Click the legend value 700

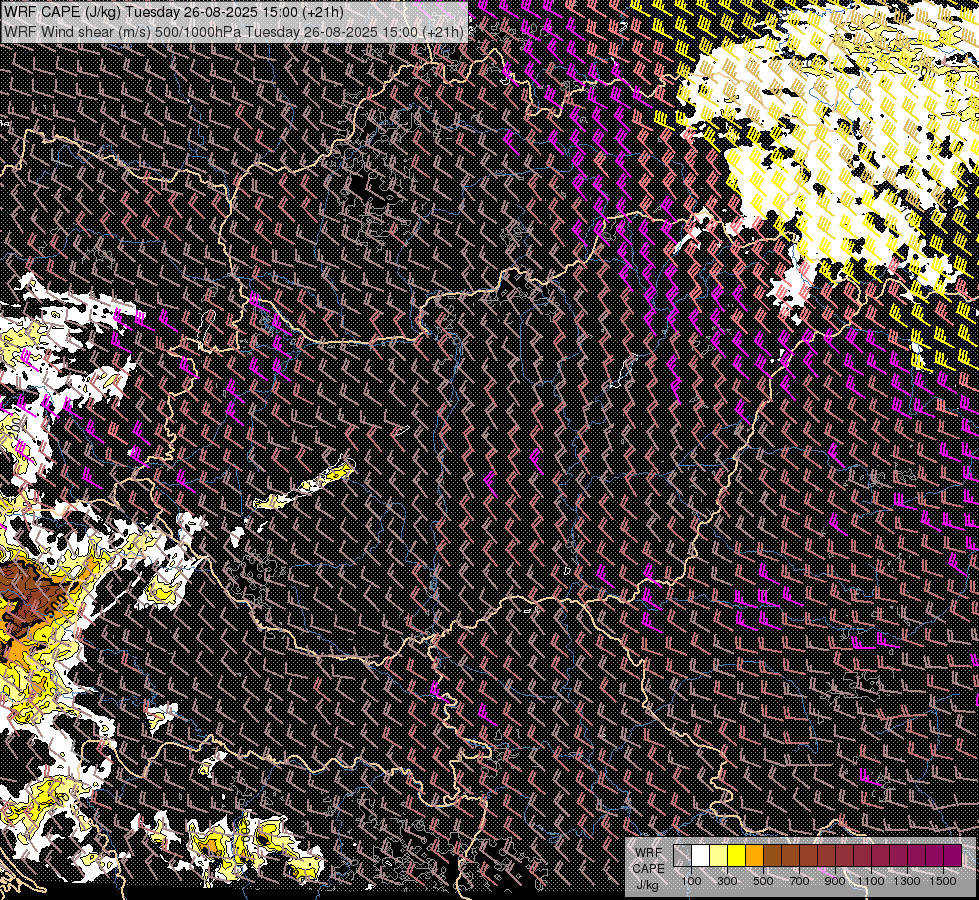point(799,881)
